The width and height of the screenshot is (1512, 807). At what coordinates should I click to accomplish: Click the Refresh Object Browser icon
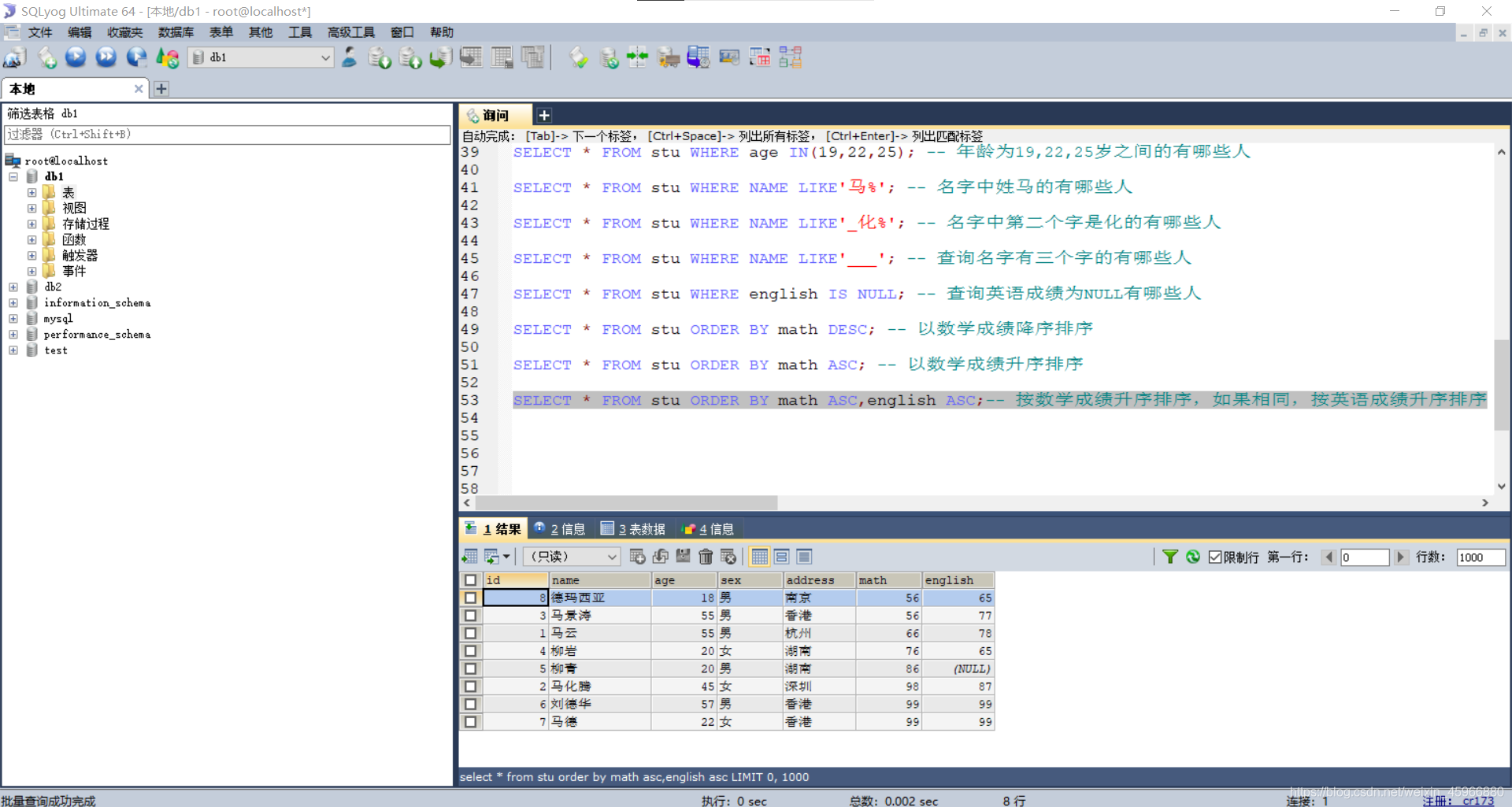[x=168, y=57]
